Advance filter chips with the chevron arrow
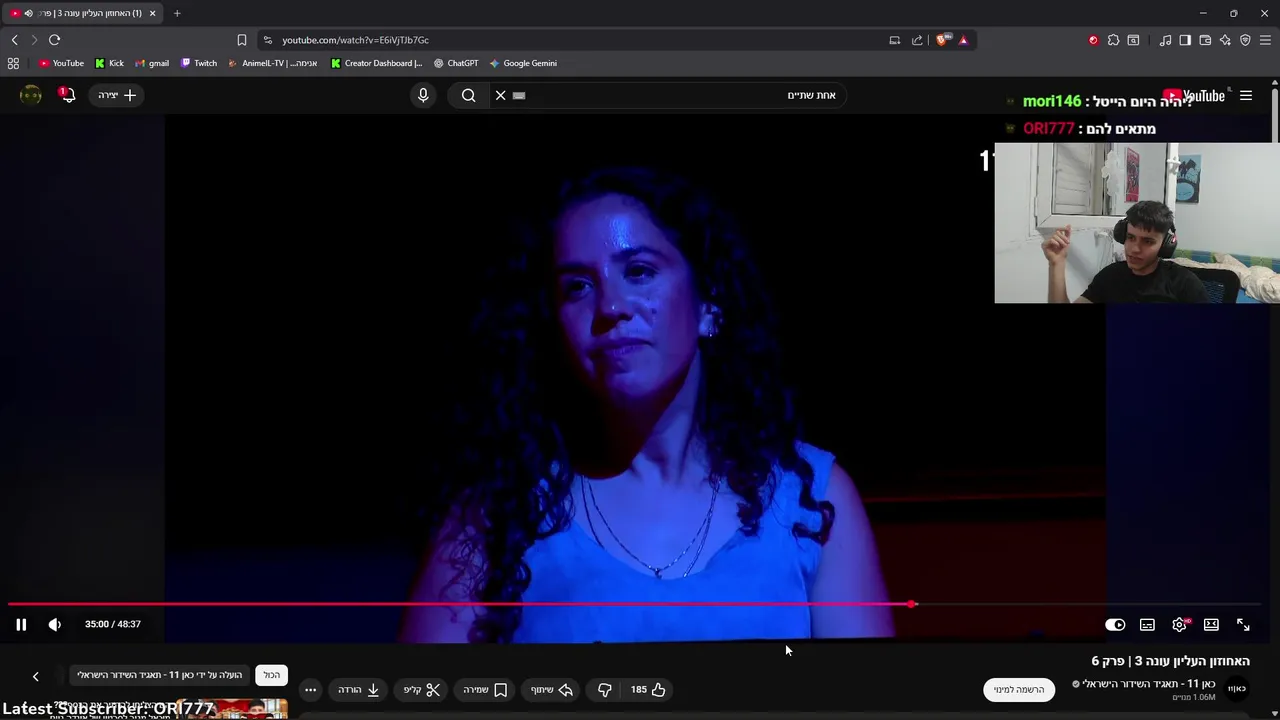This screenshot has height=720, width=1280. pyautogui.click(x=35, y=676)
